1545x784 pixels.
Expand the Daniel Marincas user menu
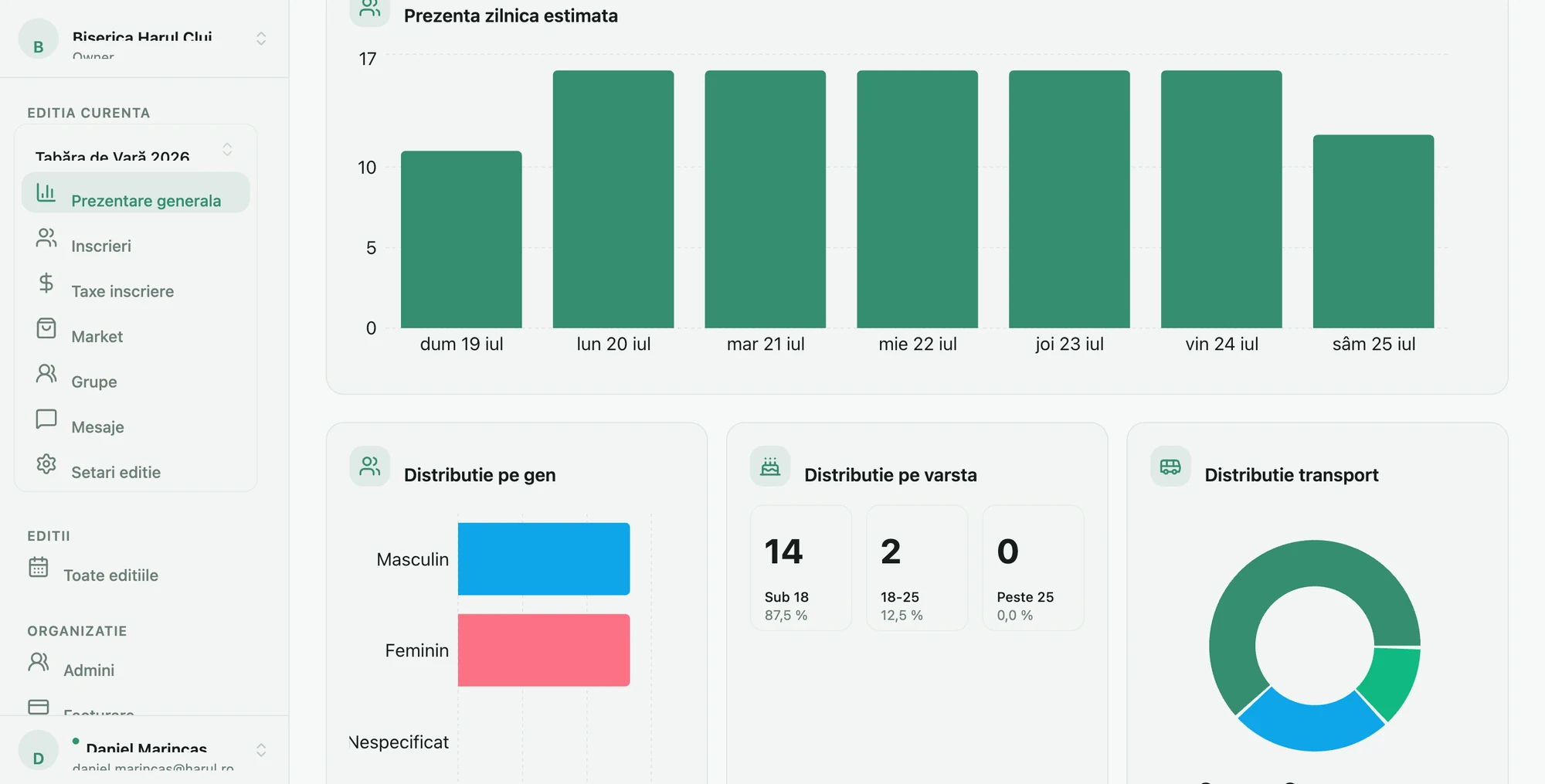point(144,750)
